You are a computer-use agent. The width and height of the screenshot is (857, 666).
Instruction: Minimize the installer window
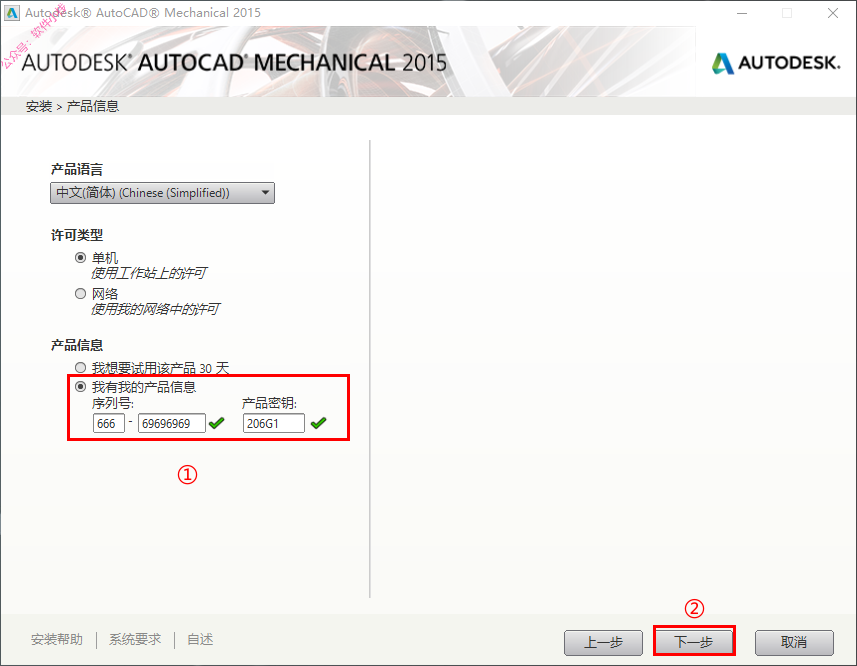[x=742, y=13]
